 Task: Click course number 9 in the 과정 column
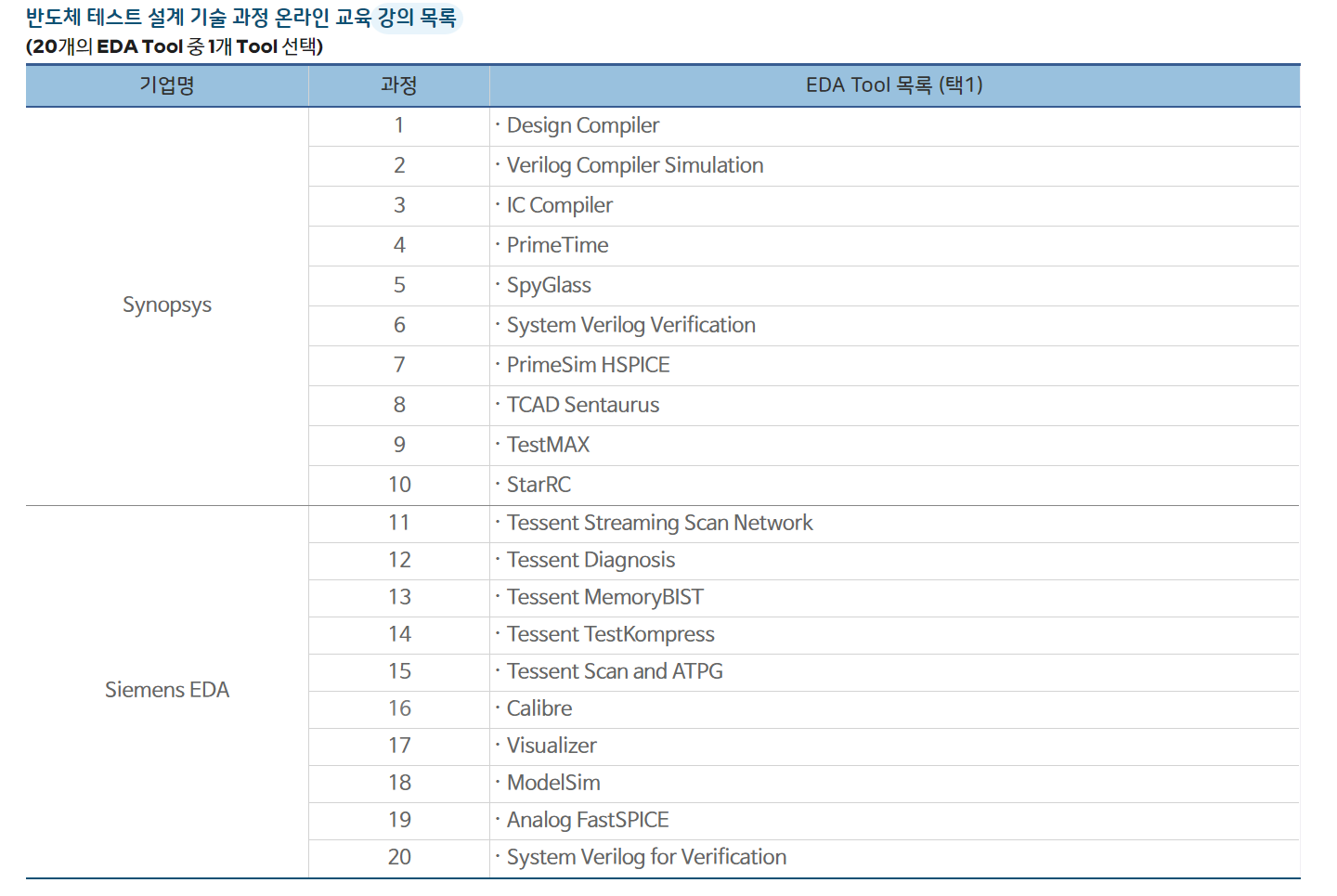coord(399,445)
